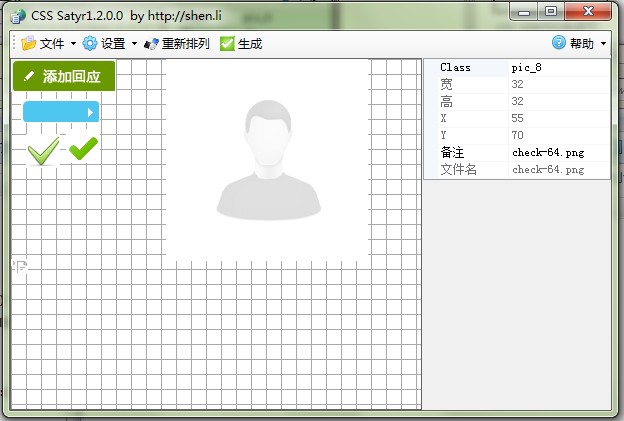Click the toolbar drag grip handle
The height and width of the screenshot is (421, 624).
[14, 43]
